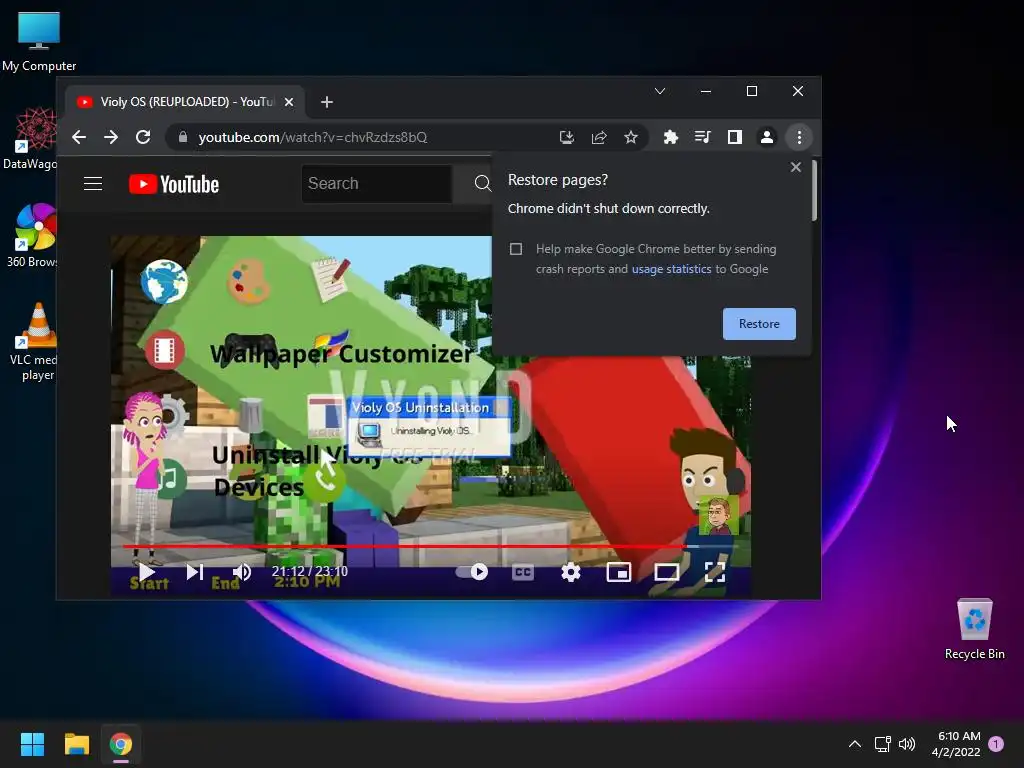
Task: Click the install app icon in address bar
Action: [x=567, y=137]
